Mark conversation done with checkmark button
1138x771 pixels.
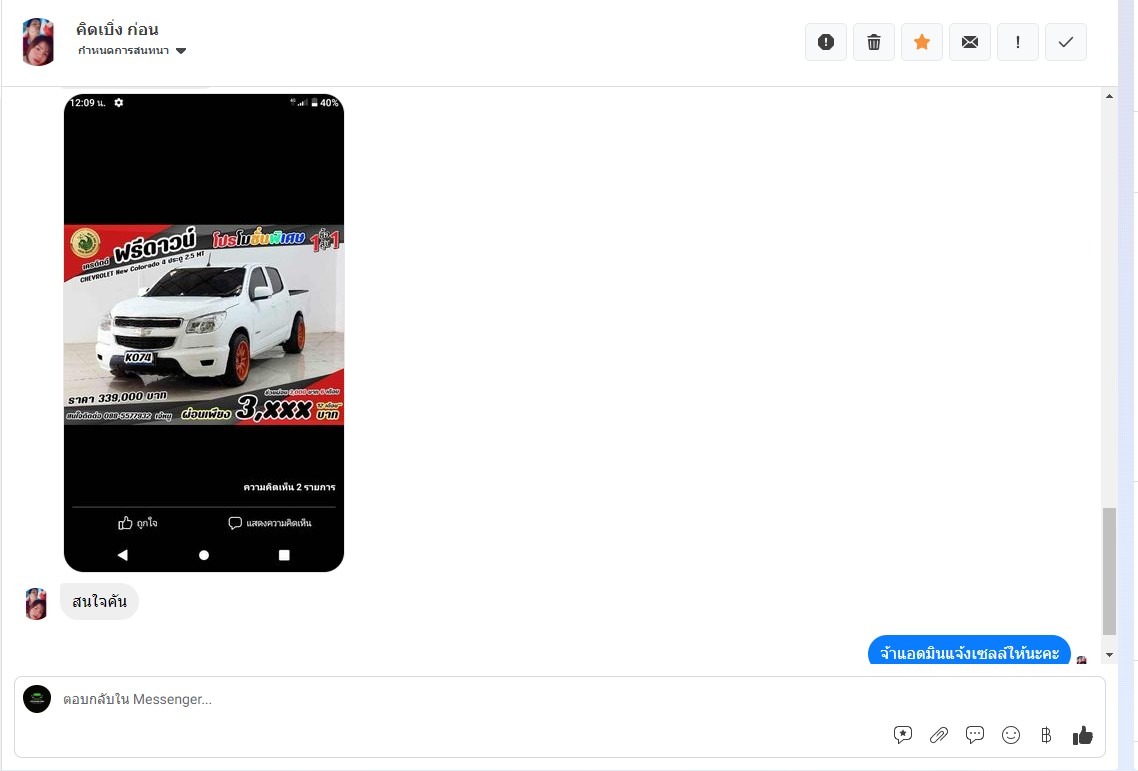pyautogui.click(x=1065, y=42)
